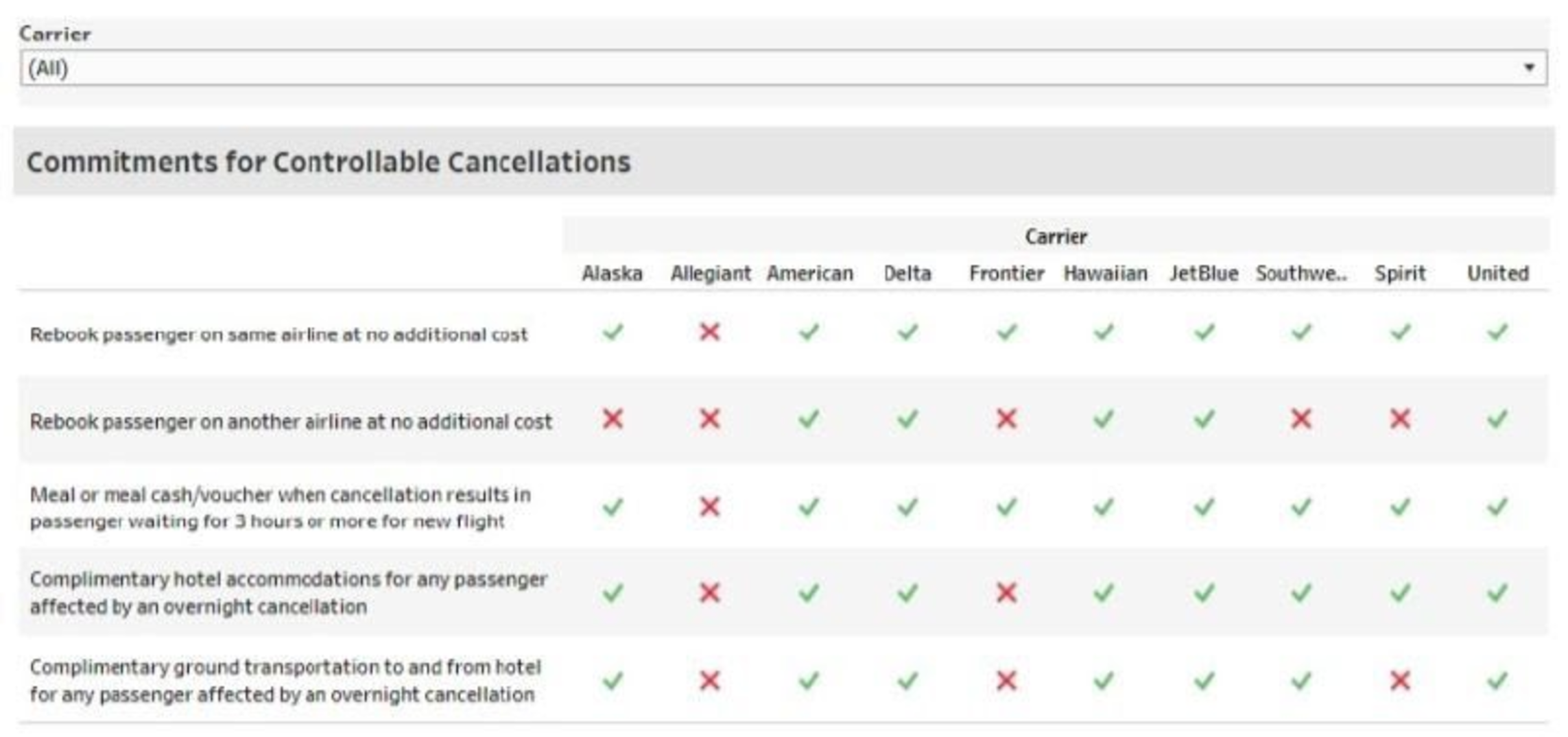Click the 'Commitments for Controllable Cancellations' title

click(329, 162)
